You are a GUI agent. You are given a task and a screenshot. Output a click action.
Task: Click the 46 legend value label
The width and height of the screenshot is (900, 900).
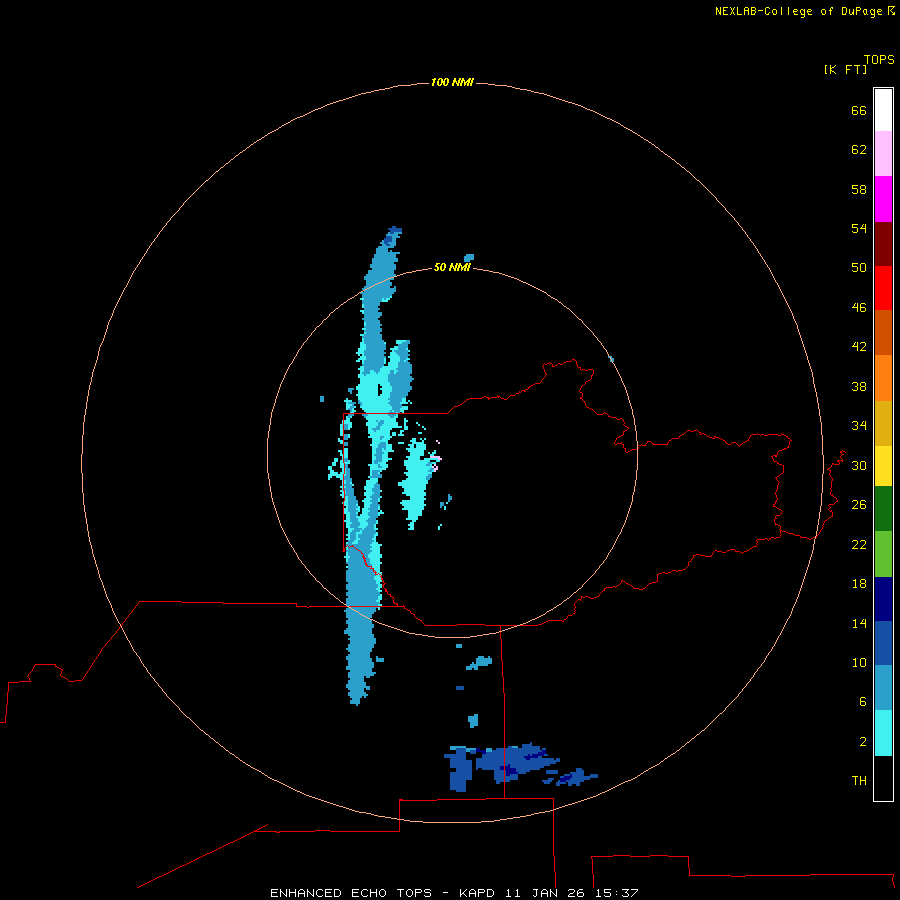[x=859, y=308]
